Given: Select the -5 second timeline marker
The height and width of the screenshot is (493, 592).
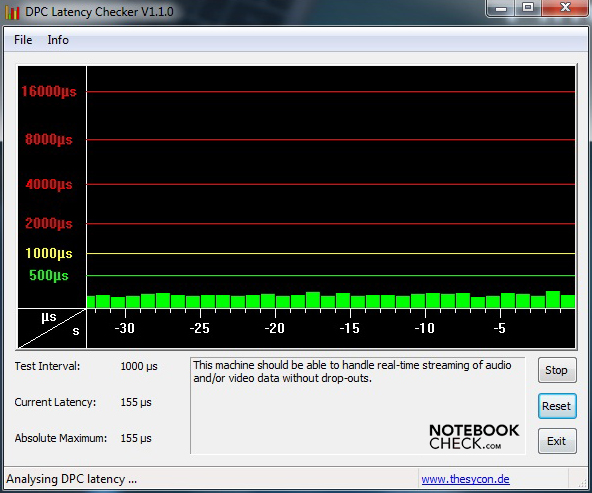Looking at the screenshot, I should [500, 328].
